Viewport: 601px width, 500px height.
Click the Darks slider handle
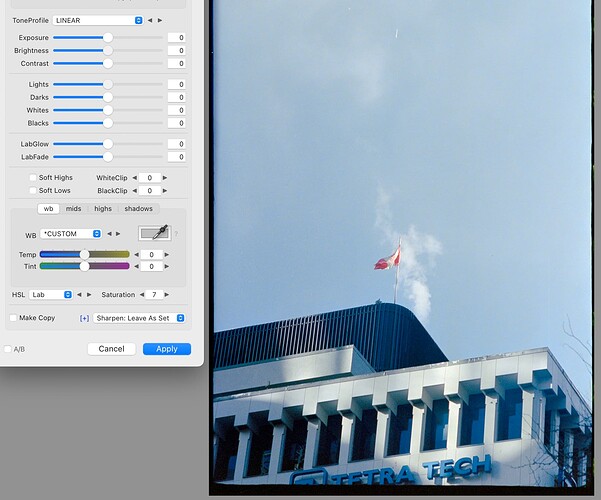[x=108, y=97]
